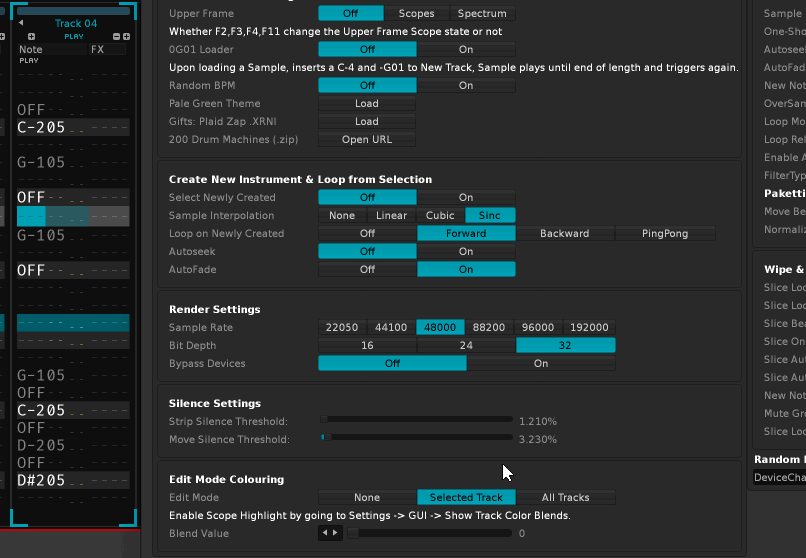Set render Sample Rate to 96000
The height and width of the screenshot is (558, 806).
(x=538, y=327)
